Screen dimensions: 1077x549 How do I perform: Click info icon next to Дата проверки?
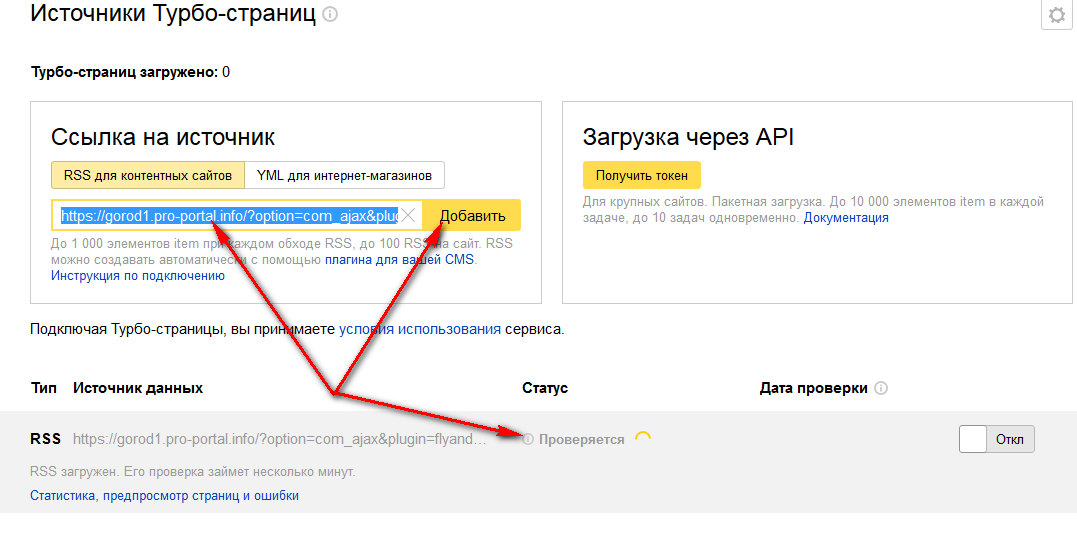pyautogui.click(x=881, y=388)
